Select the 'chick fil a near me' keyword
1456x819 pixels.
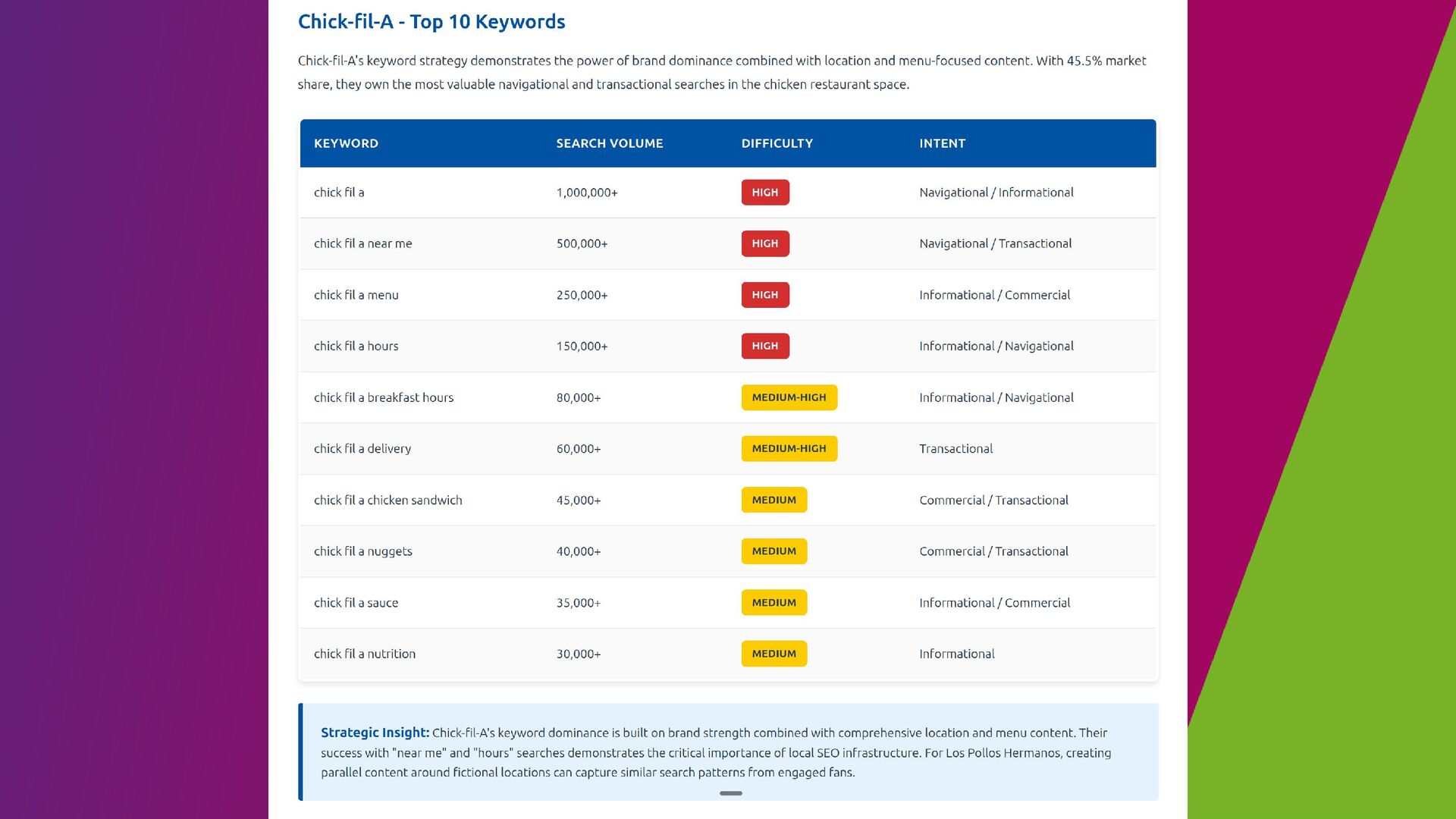click(x=362, y=243)
